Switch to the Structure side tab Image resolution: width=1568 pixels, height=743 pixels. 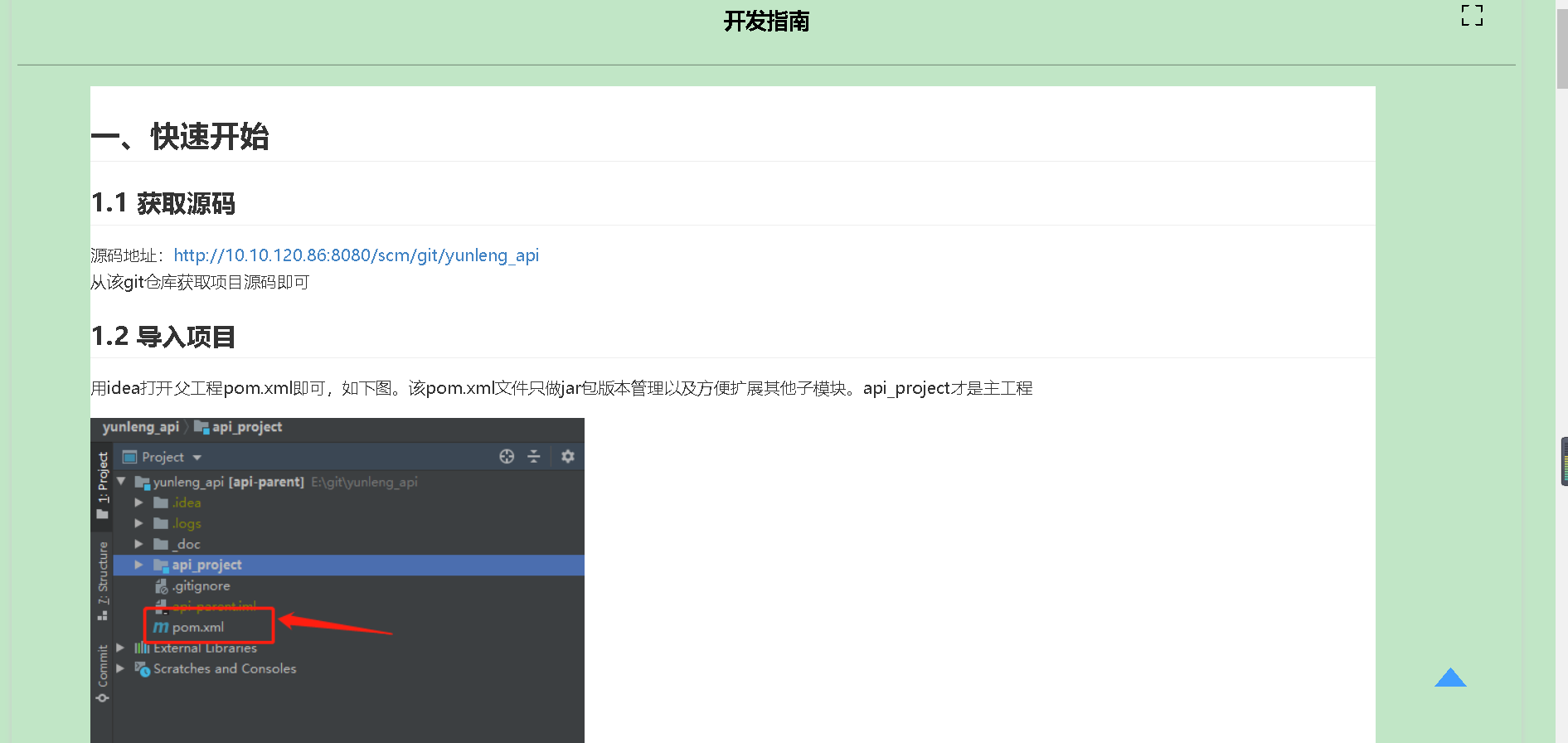pos(103,580)
